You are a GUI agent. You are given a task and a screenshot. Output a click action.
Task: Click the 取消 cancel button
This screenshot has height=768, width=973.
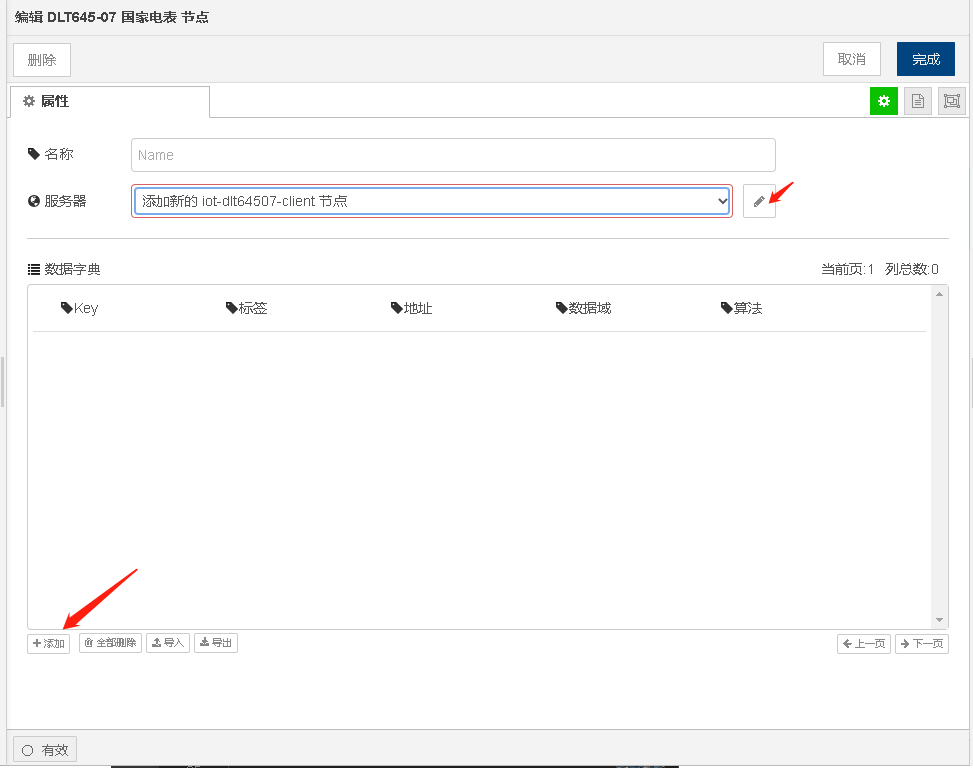(851, 60)
